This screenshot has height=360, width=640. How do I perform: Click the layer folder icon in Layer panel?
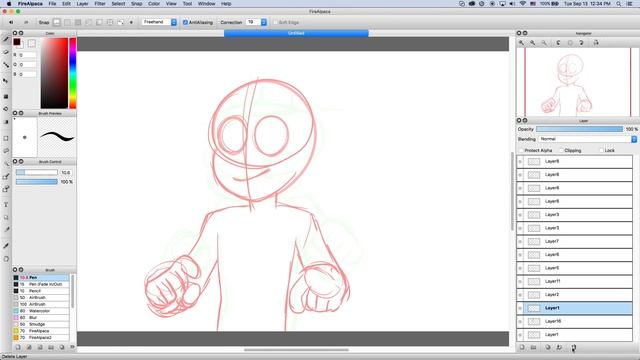(x=533, y=347)
